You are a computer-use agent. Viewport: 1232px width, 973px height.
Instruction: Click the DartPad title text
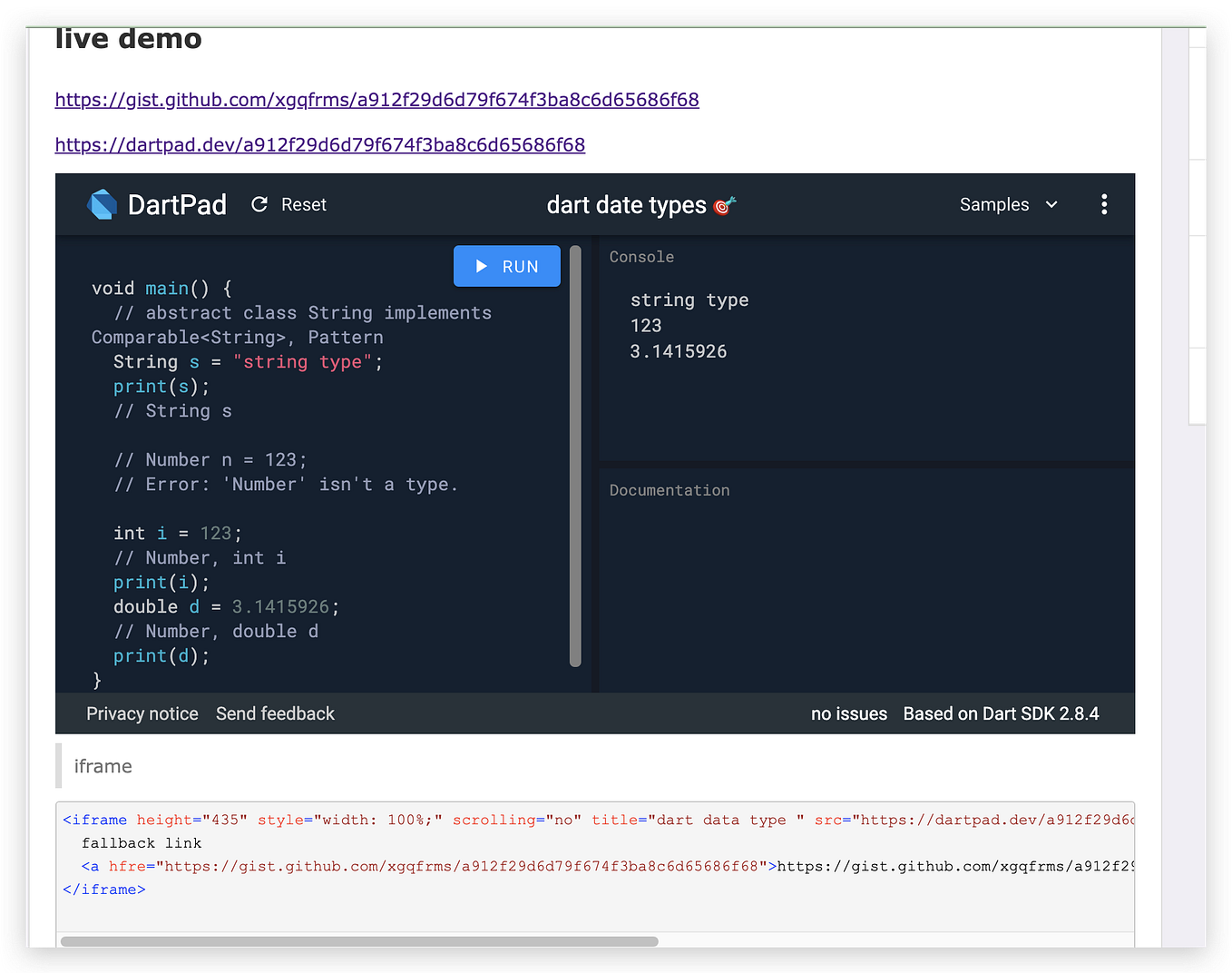point(177,205)
